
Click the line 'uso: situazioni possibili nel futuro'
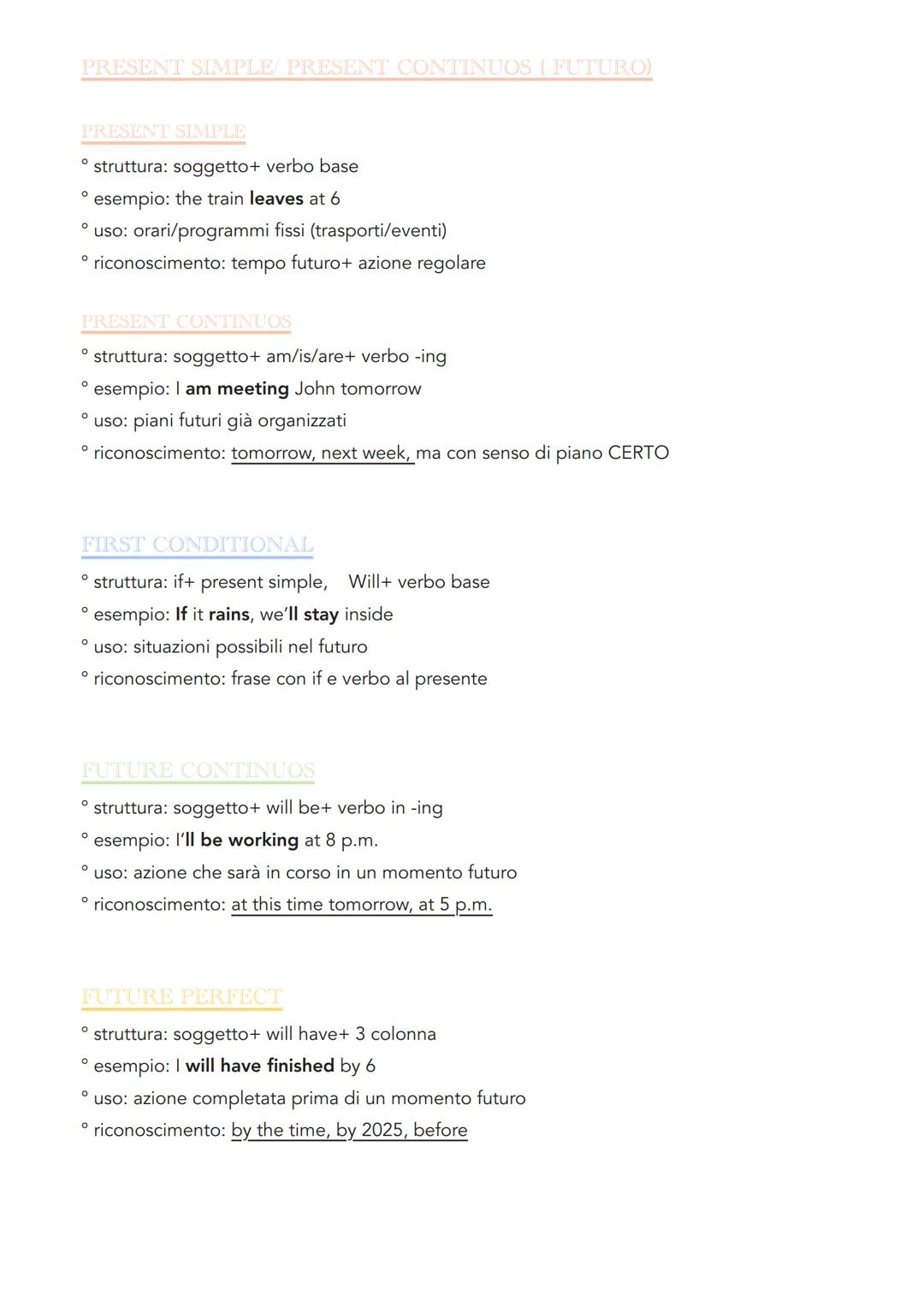click(231, 646)
